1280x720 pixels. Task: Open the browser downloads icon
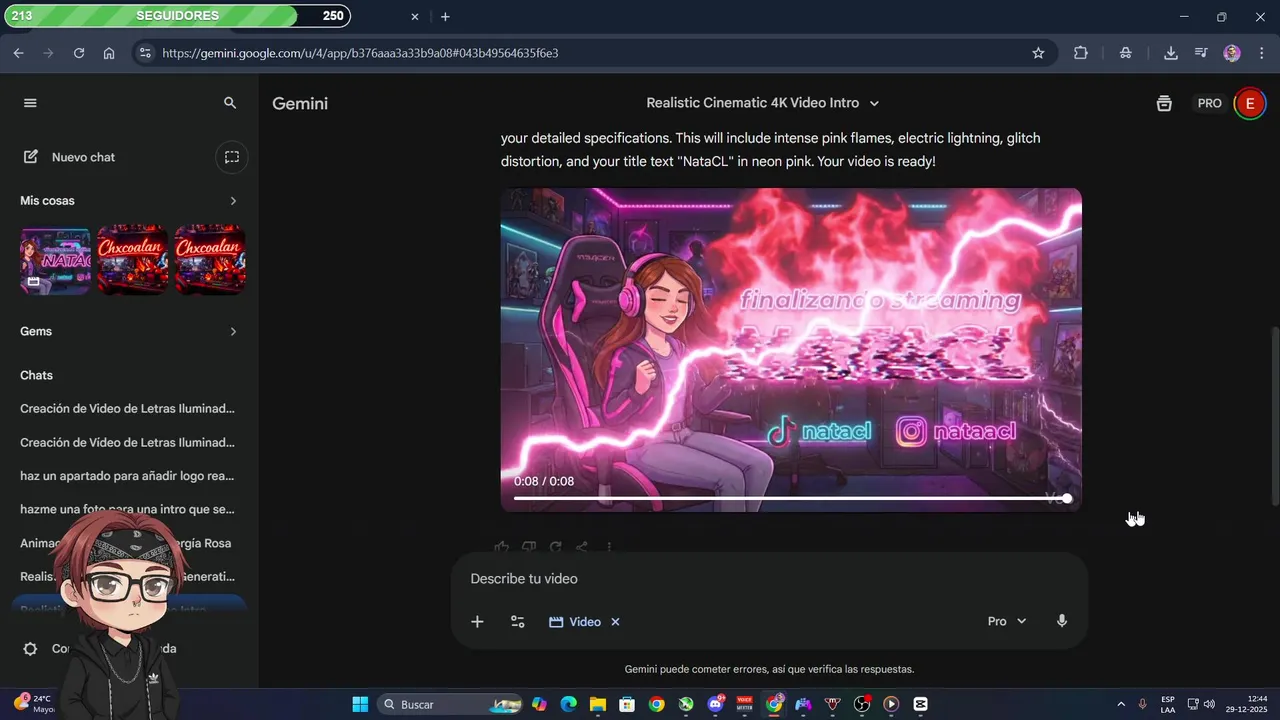click(1171, 53)
